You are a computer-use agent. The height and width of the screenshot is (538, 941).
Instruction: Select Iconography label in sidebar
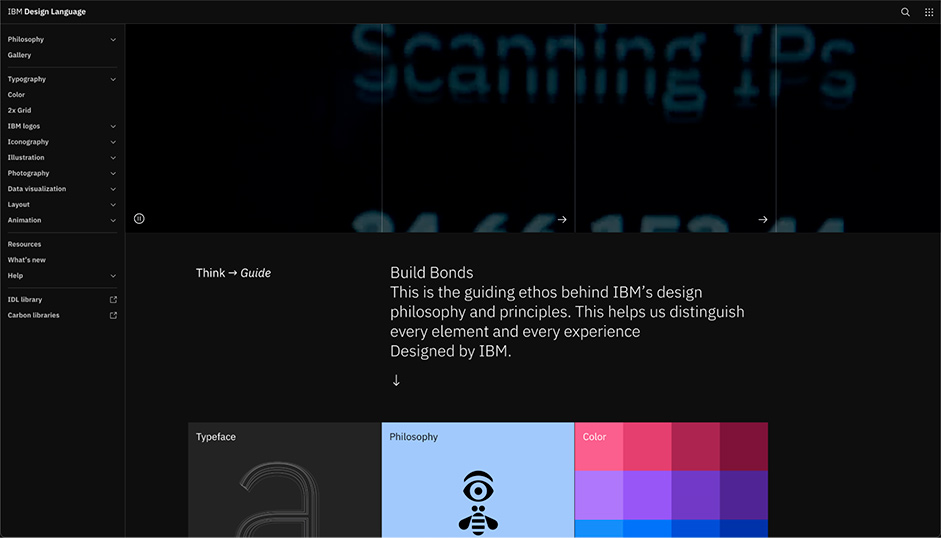pos(28,142)
